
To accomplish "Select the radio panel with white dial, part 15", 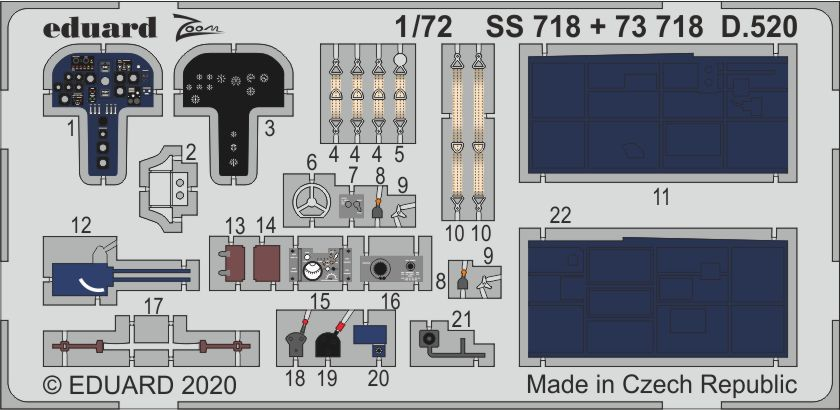I will 319,267.
